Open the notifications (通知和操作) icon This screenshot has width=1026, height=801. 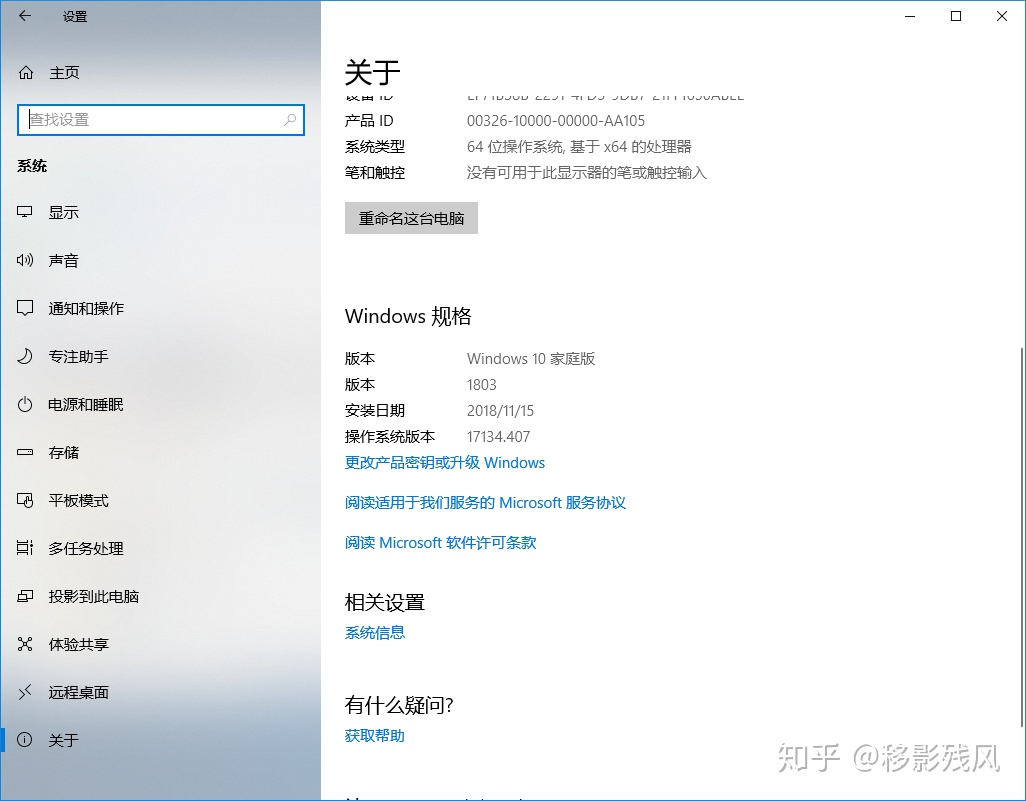tap(25, 308)
